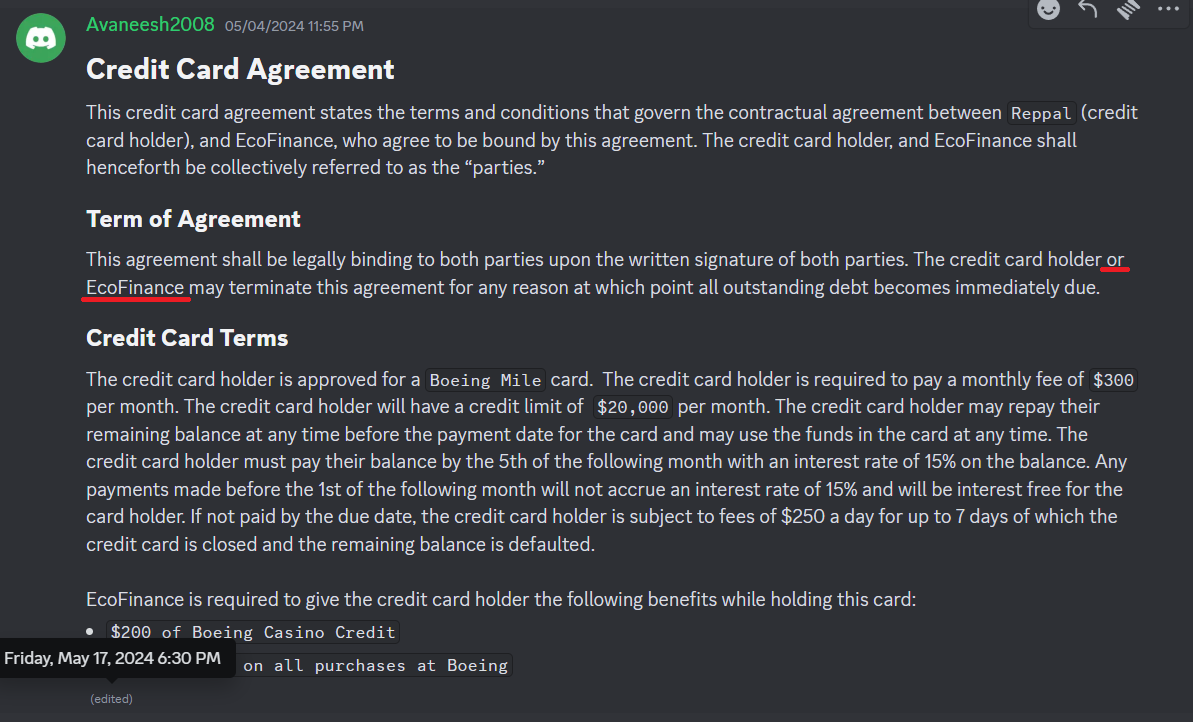Reply to the message using arrow icon
Screen dimensions: 1193x722
[1088, 9]
